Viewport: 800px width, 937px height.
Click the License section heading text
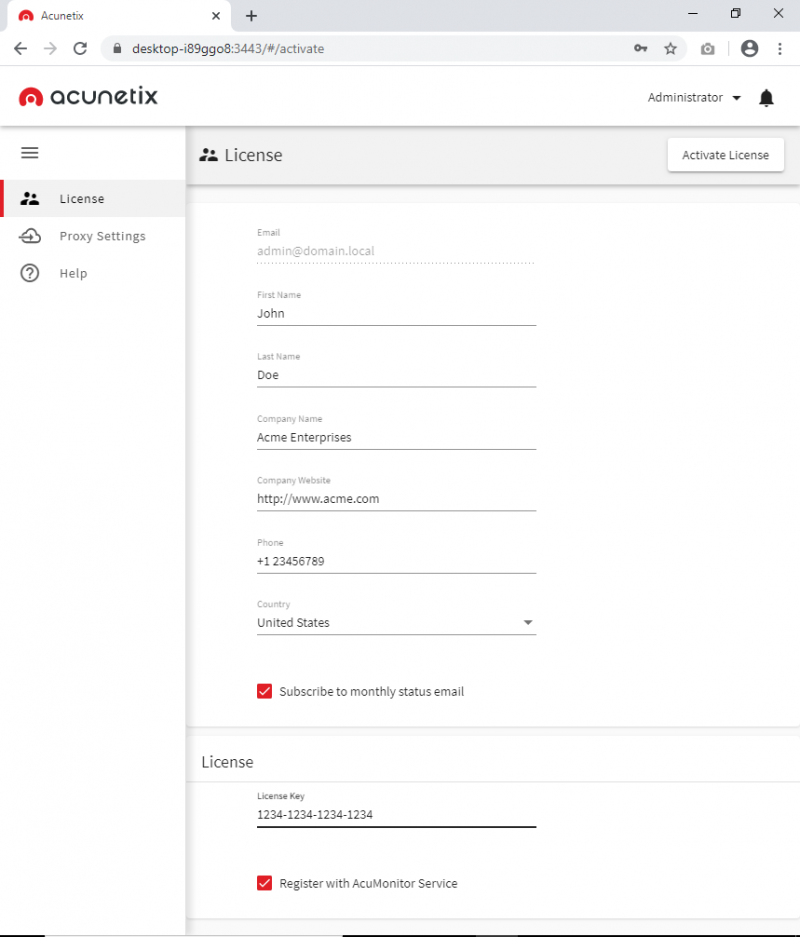coord(227,762)
